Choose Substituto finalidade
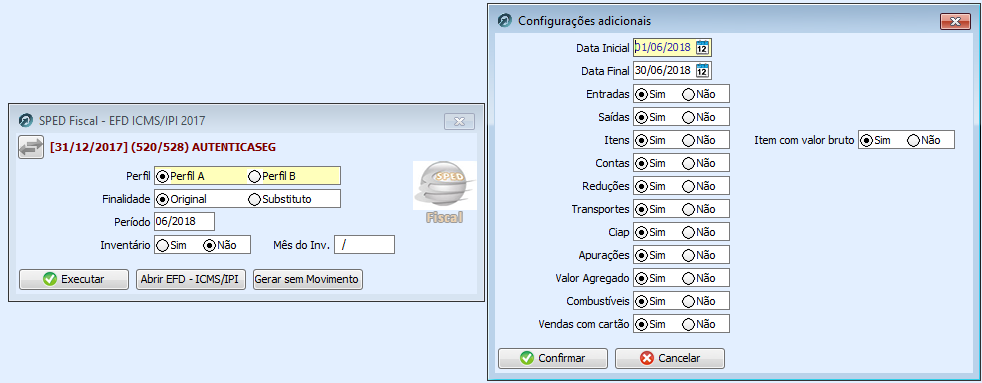 coord(280,199)
